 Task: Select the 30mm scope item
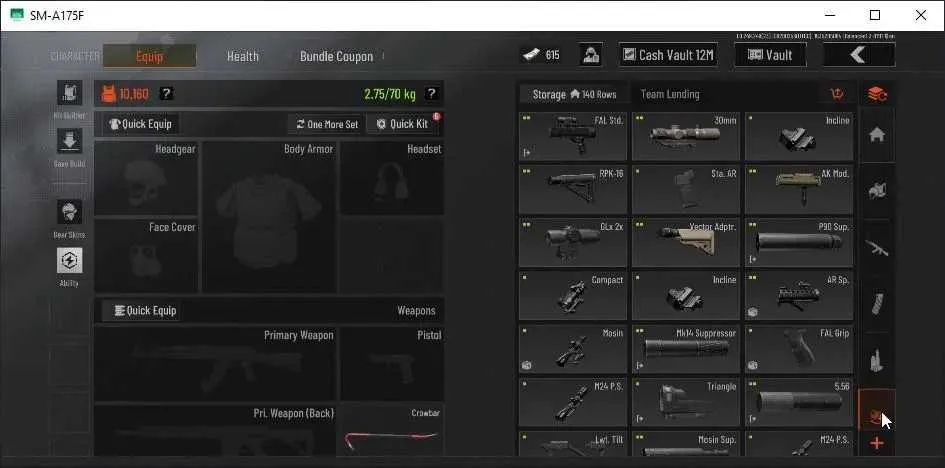click(x=686, y=137)
